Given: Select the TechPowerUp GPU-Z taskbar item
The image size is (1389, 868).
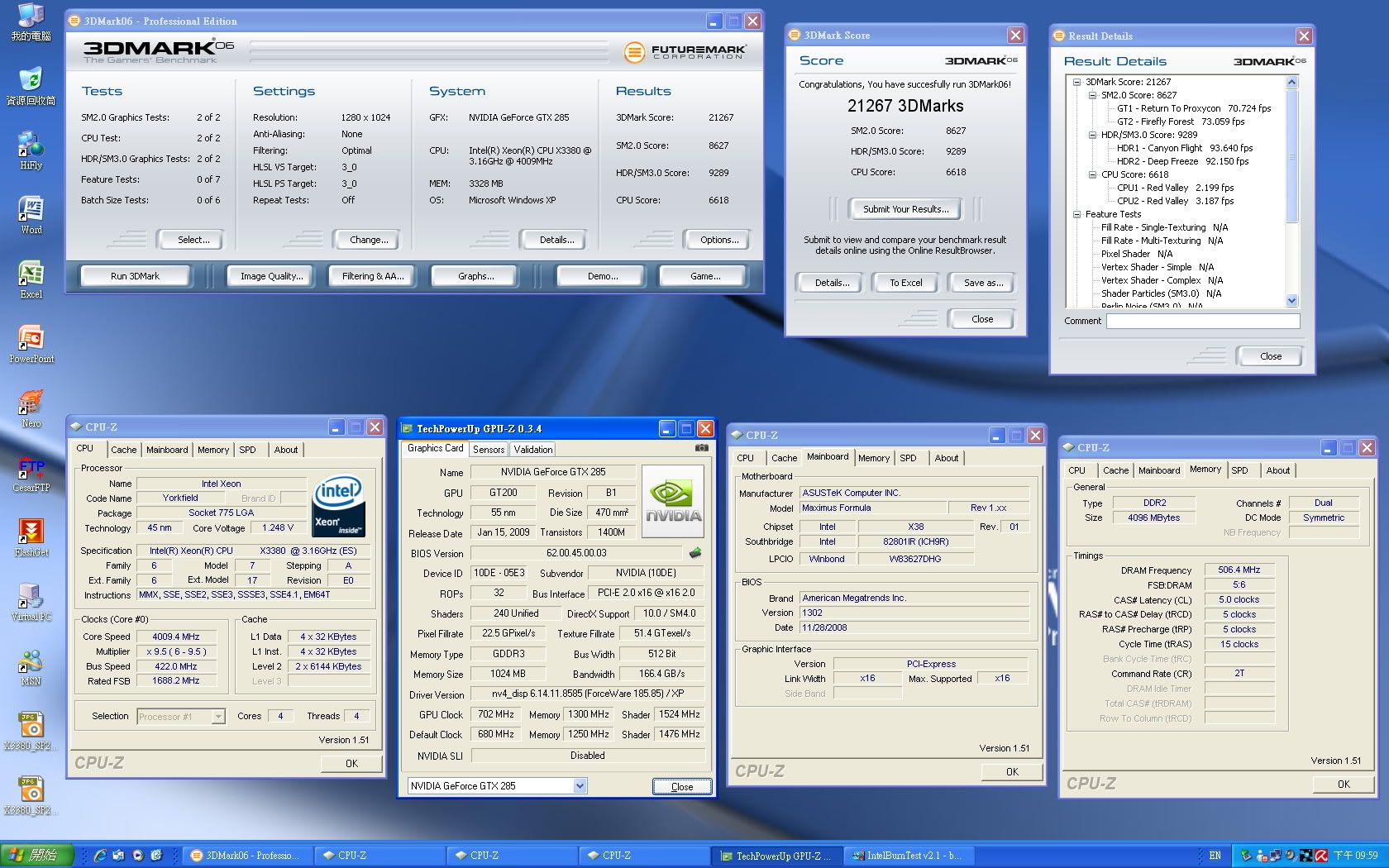Looking at the screenshot, I should coord(777,856).
